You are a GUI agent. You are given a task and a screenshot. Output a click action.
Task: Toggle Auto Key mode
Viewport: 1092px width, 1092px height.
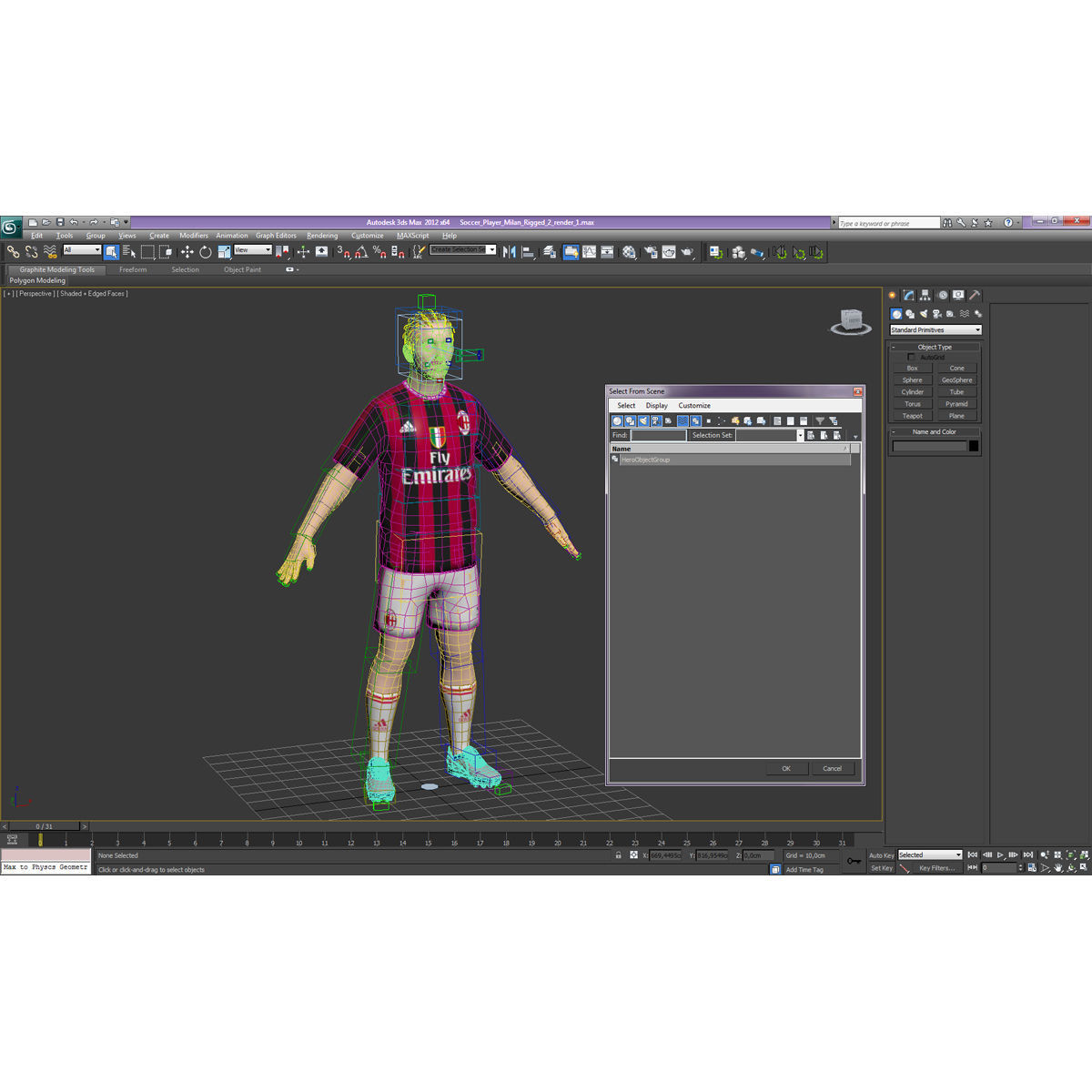click(882, 855)
